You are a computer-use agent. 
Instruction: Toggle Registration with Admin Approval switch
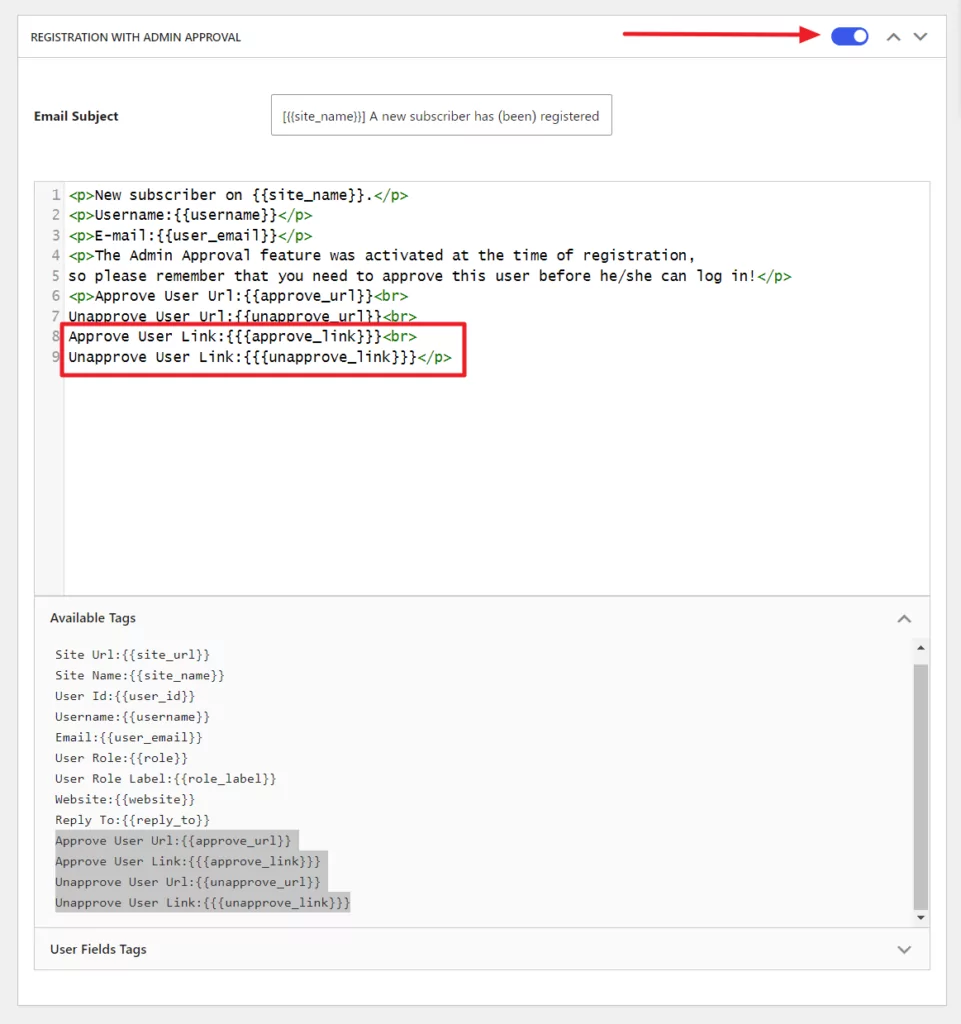(x=849, y=37)
